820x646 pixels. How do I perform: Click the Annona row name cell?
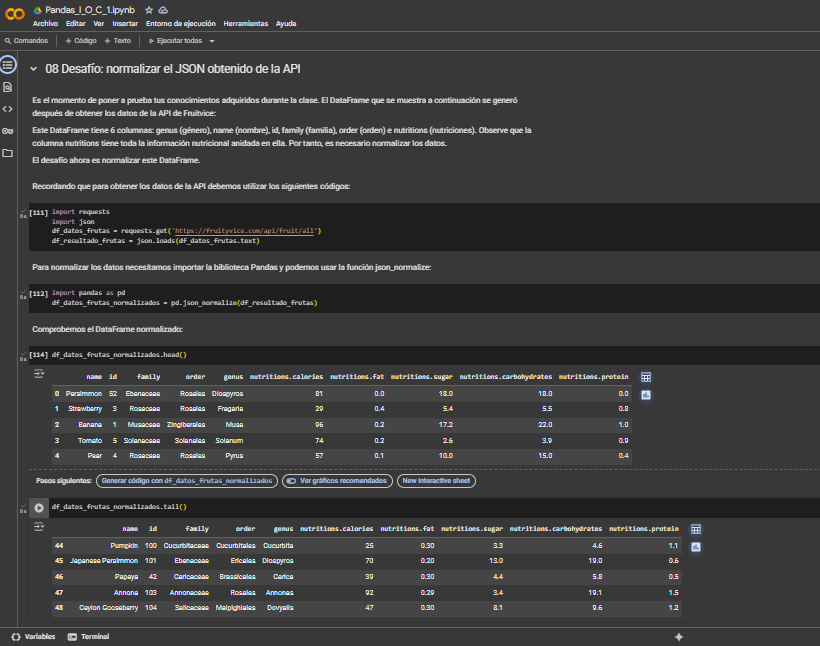[x=126, y=593]
